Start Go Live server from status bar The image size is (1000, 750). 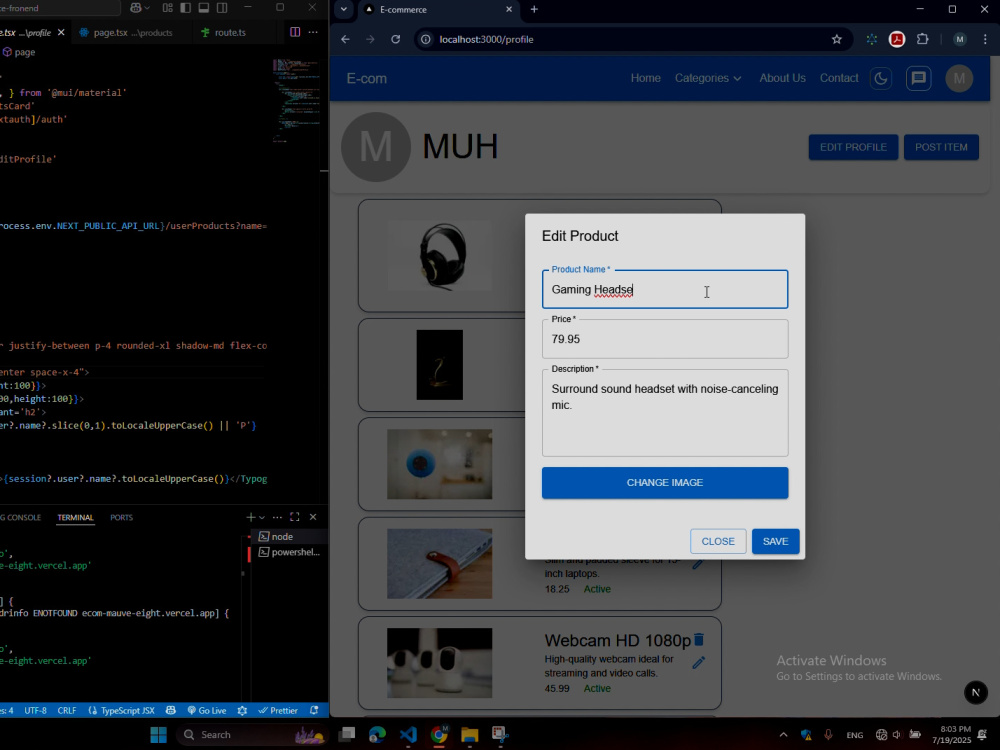(207, 710)
